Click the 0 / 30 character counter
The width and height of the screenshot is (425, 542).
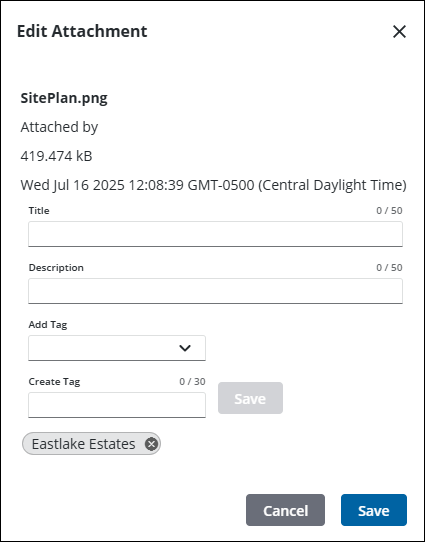pyautogui.click(x=192, y=382)
